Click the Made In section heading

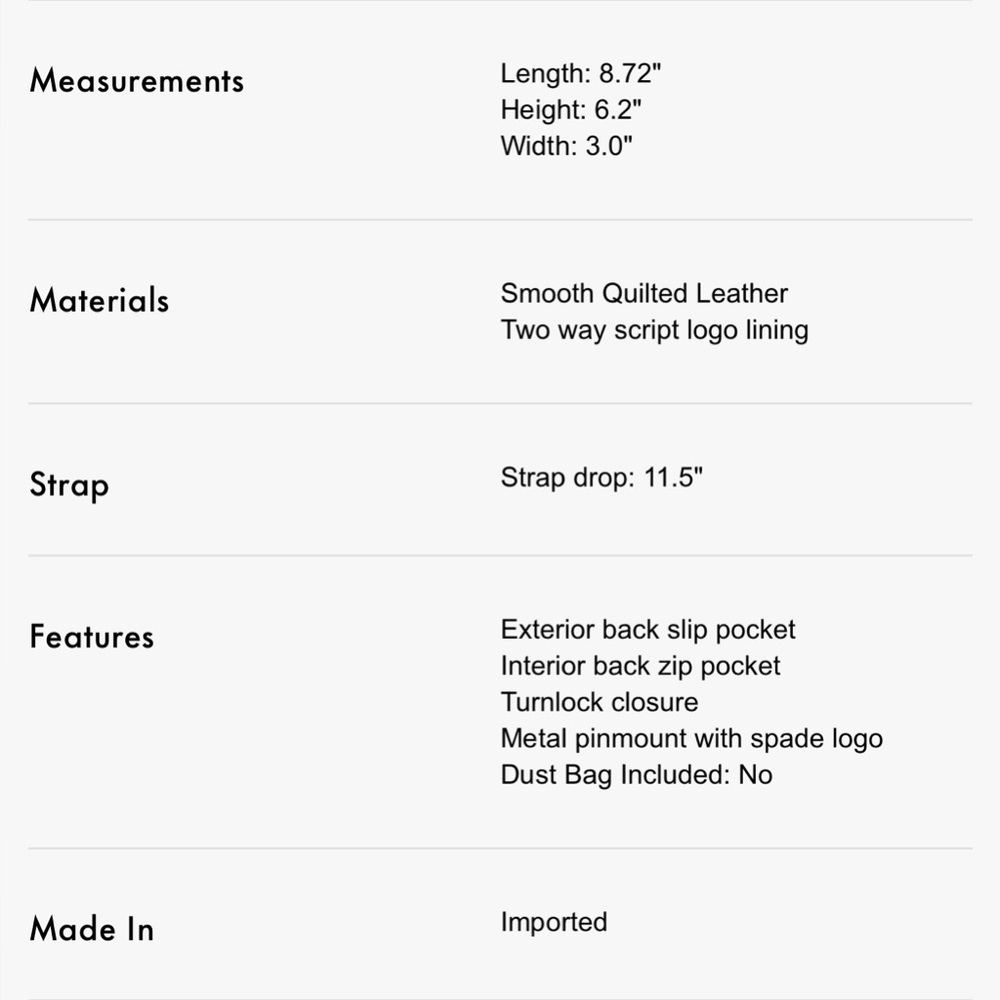(92, 929)
